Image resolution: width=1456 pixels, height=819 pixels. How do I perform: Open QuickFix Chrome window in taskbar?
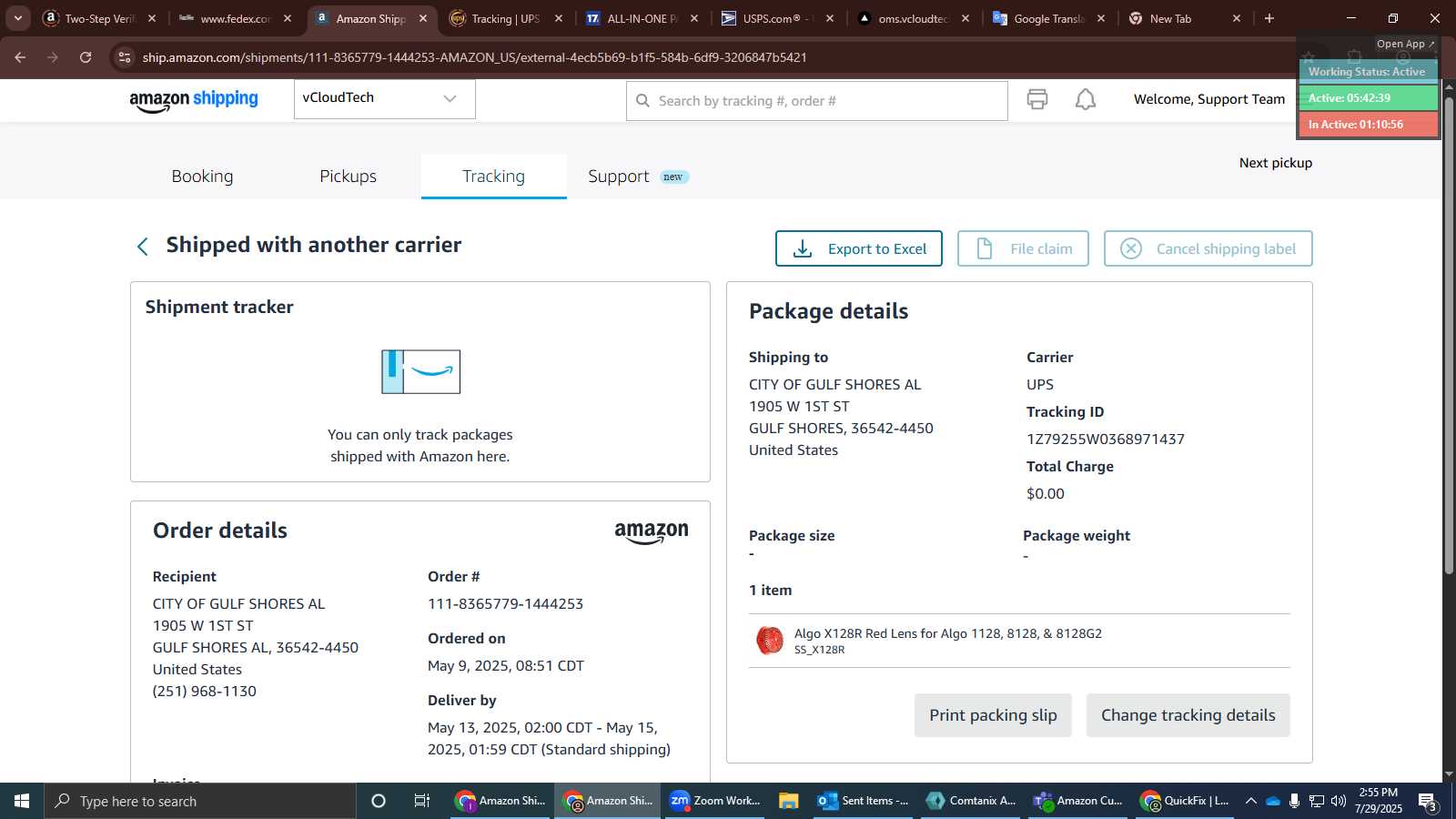click(1186, 801)
